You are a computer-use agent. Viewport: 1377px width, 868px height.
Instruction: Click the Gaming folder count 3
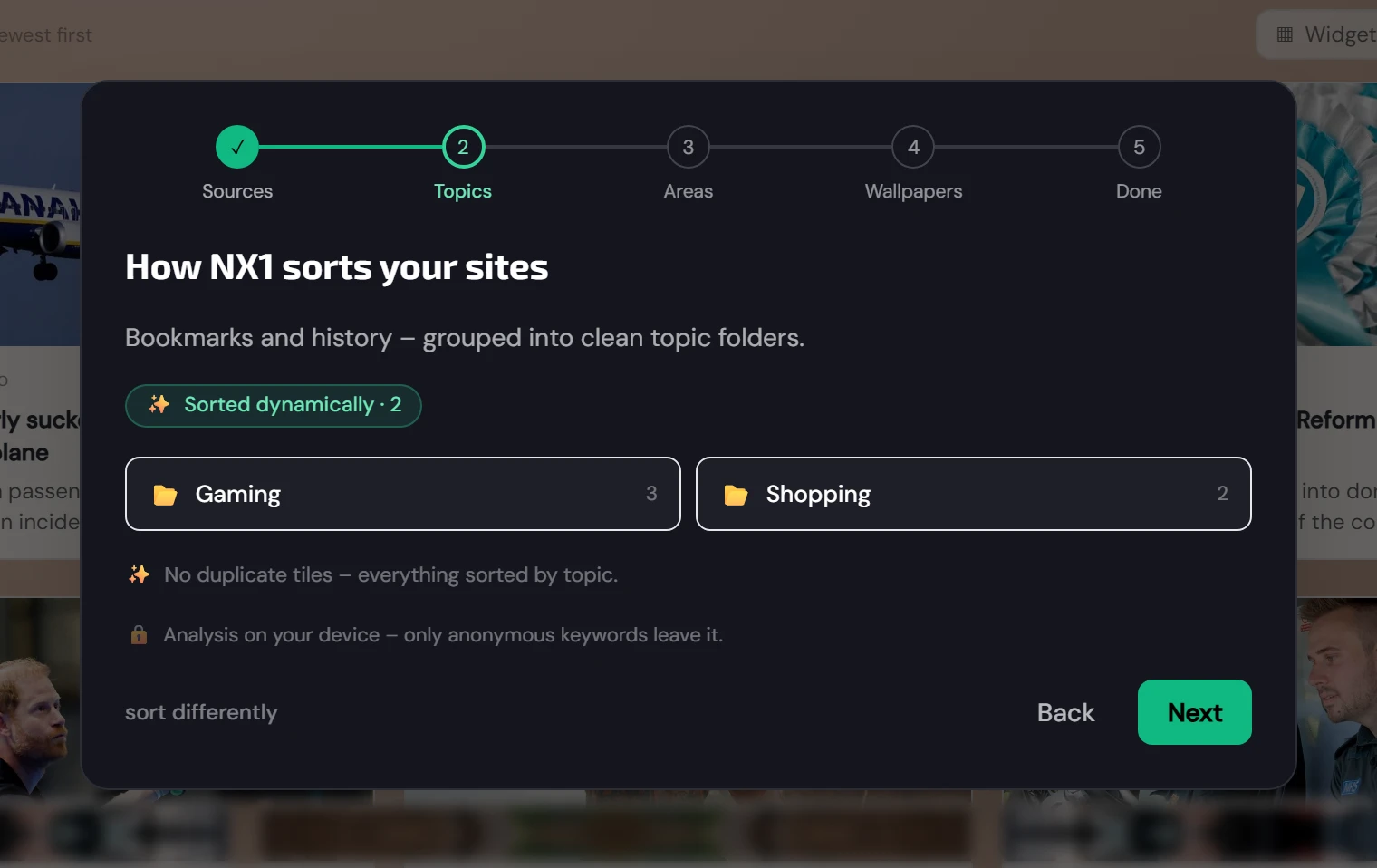651,493
